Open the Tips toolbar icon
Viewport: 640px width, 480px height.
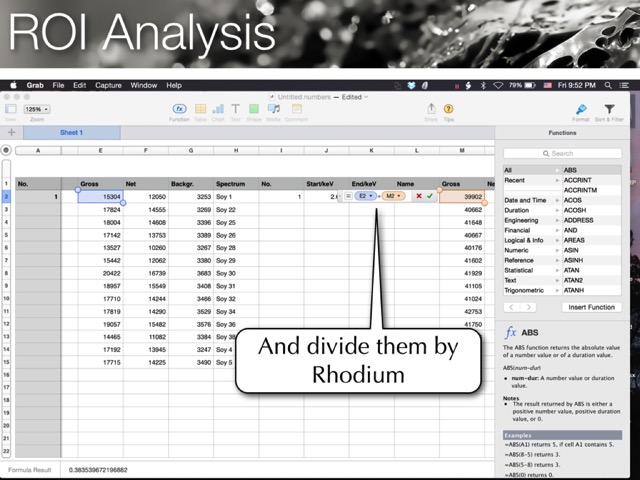(449, 109)
